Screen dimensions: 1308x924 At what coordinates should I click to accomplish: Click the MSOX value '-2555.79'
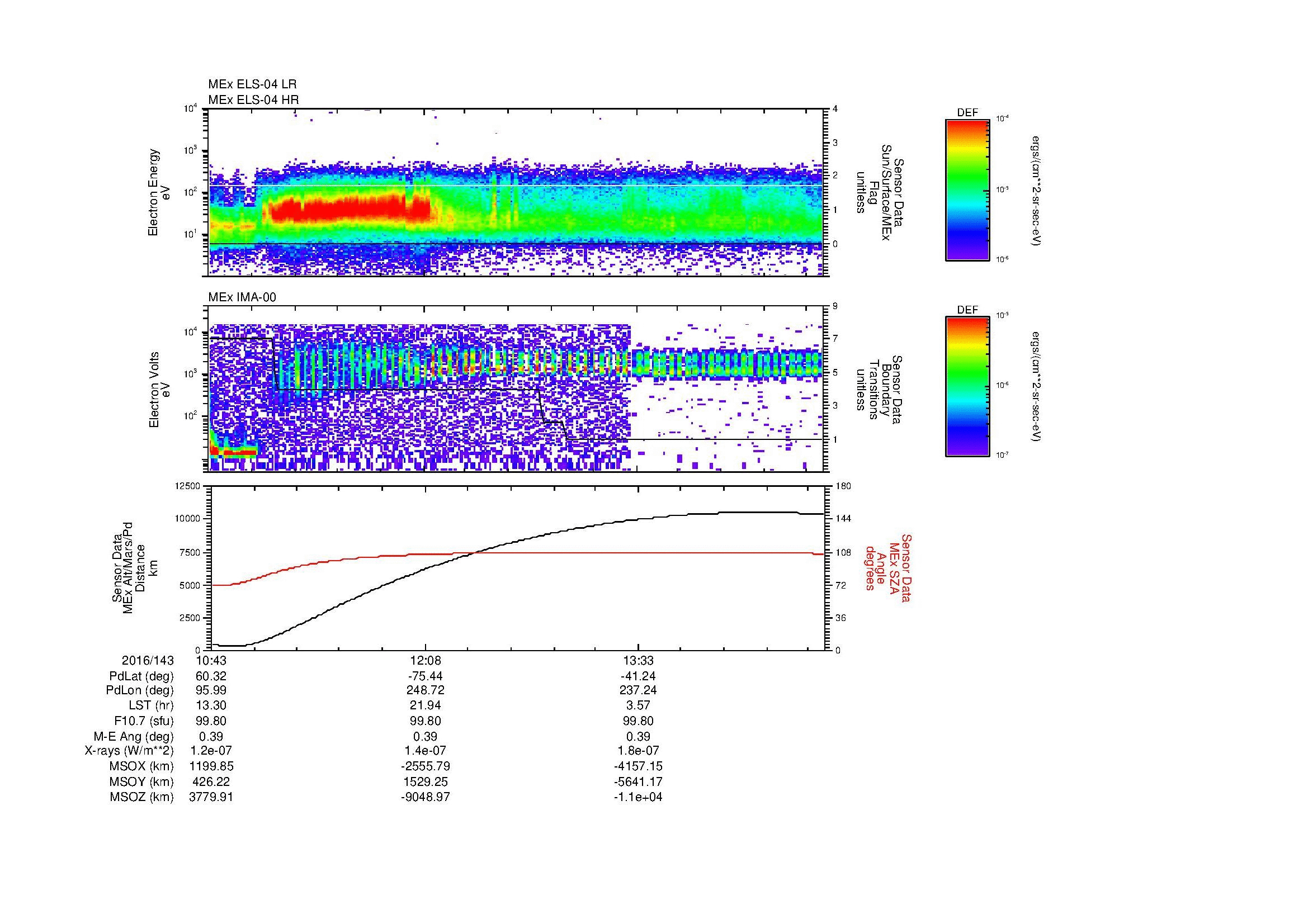(x=426, y=766)
